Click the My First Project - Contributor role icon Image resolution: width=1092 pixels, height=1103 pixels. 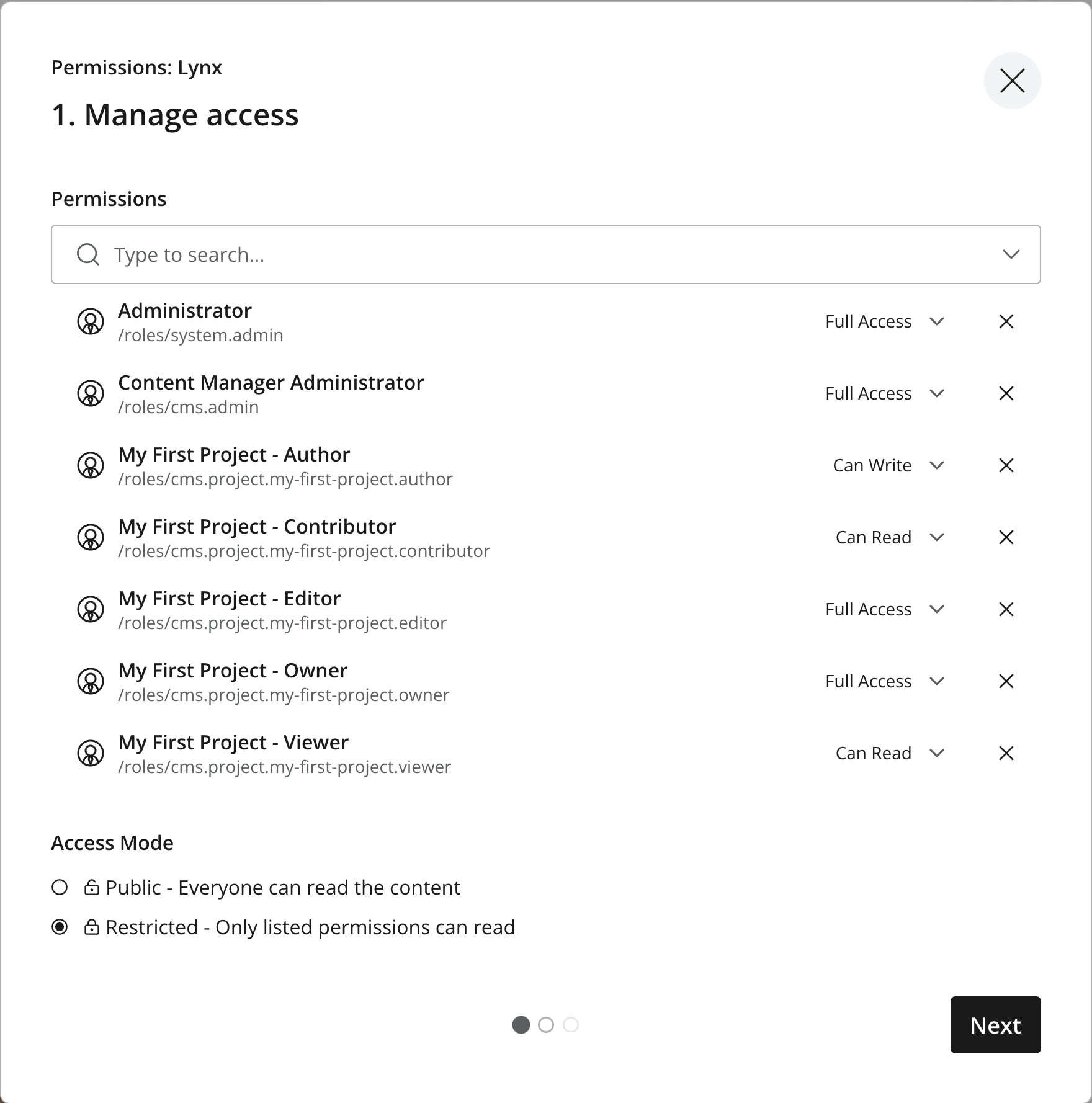point(91,537)
